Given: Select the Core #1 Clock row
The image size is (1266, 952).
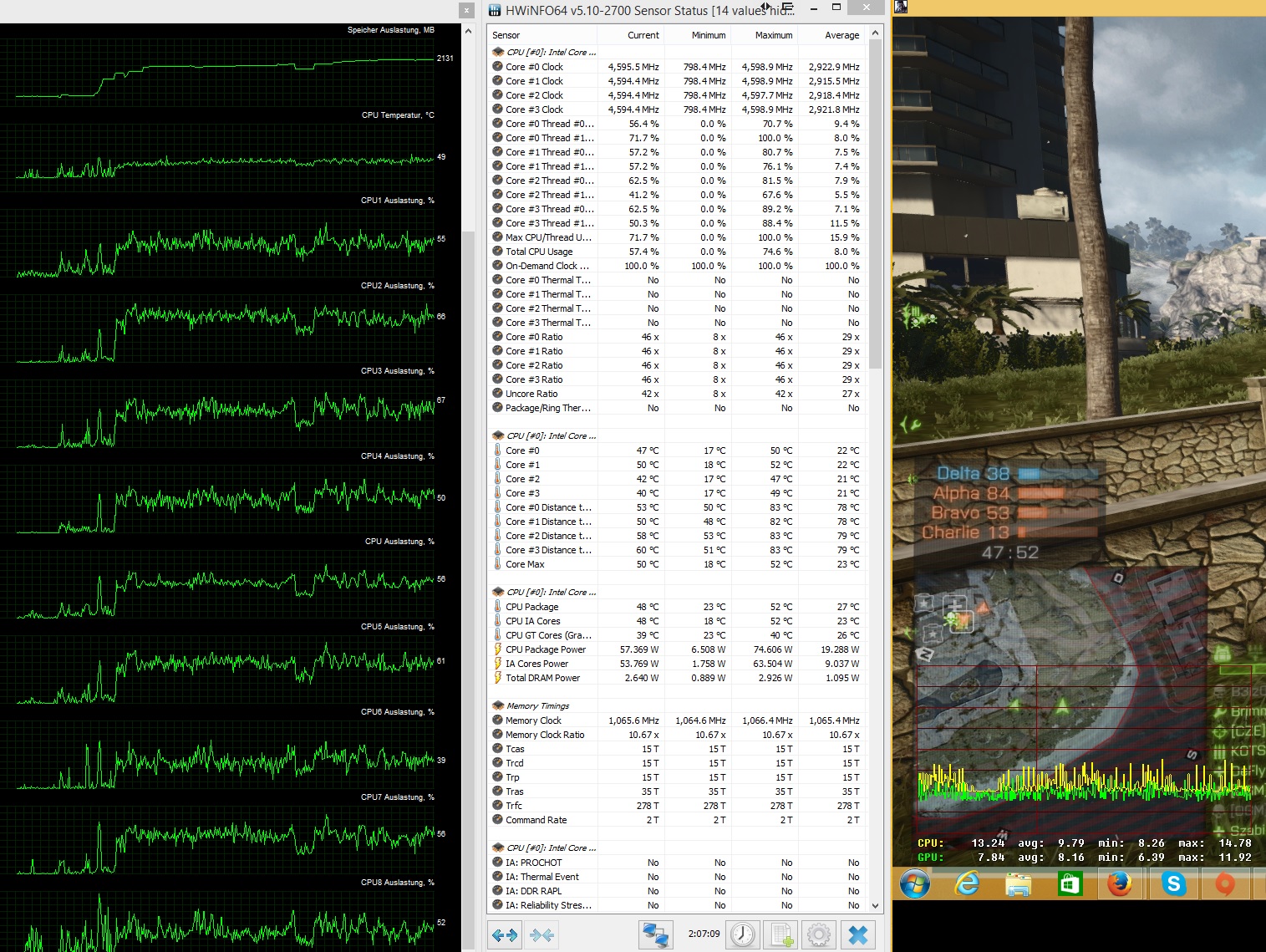Looking at the screenshot, I should tap(676, 81).
